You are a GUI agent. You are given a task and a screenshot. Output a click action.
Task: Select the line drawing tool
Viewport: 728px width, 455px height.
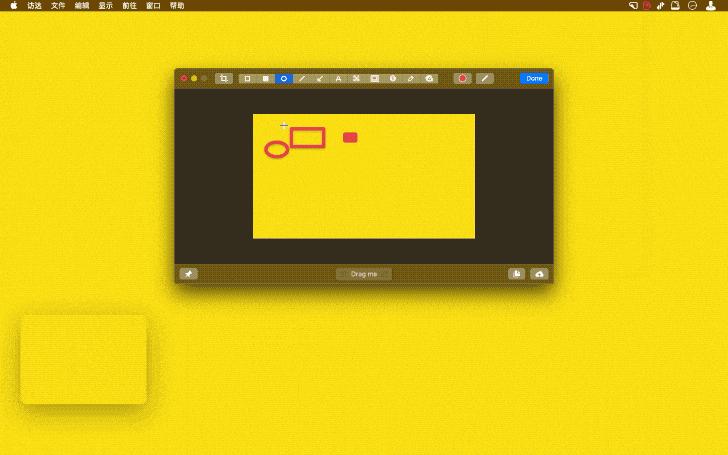click(x=302, y=78)
